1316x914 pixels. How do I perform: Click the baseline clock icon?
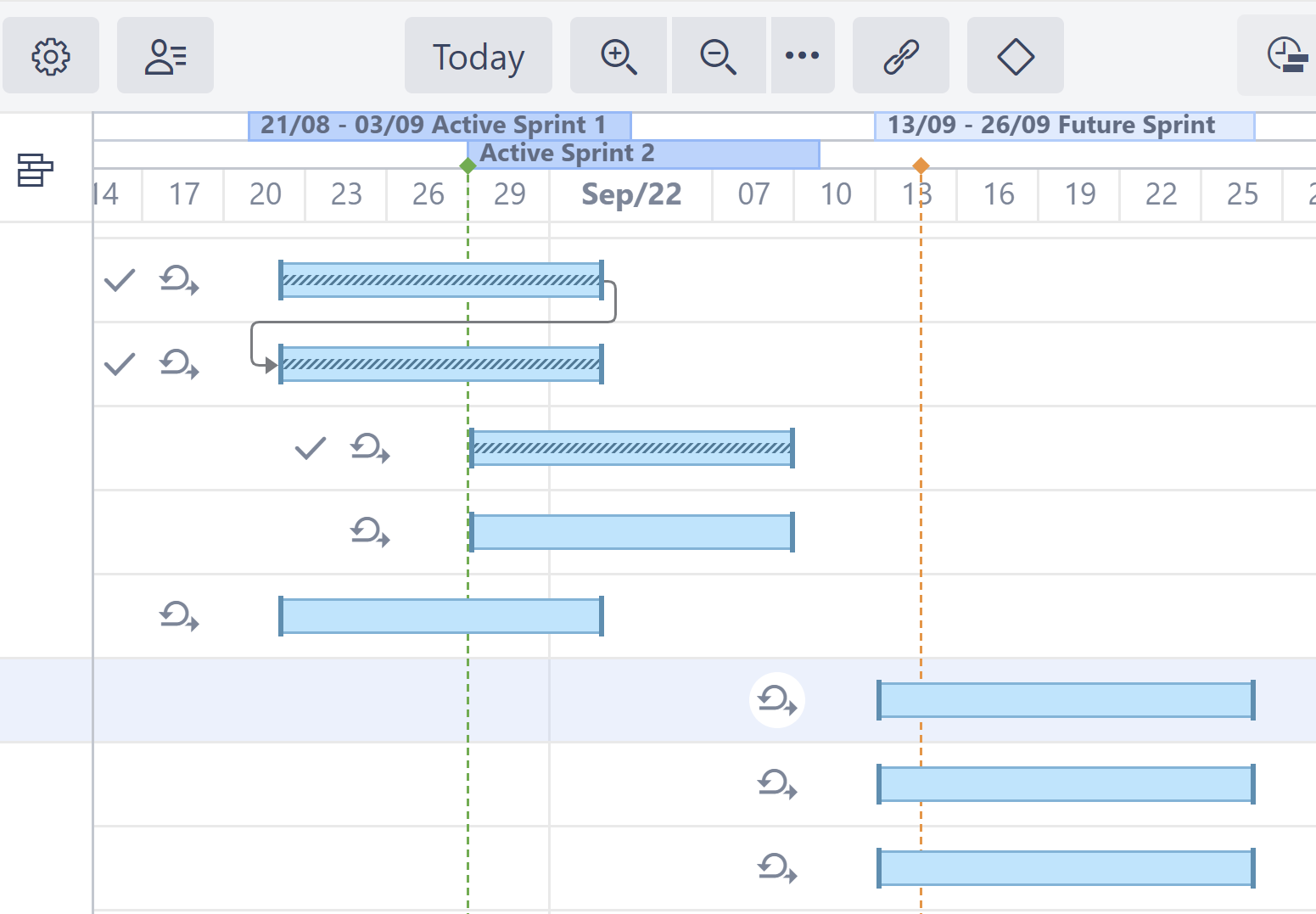click(x=1285, y=57)
